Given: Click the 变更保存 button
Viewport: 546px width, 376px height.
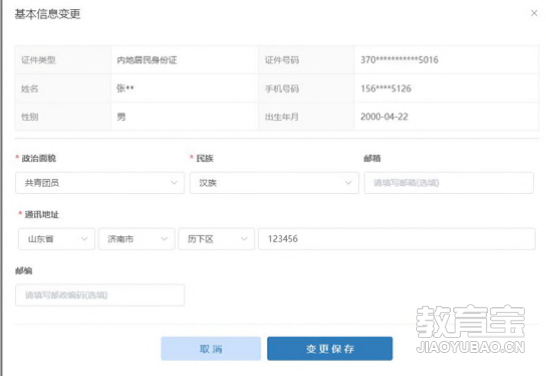Looking at the screenshot, I should (330, 348).
